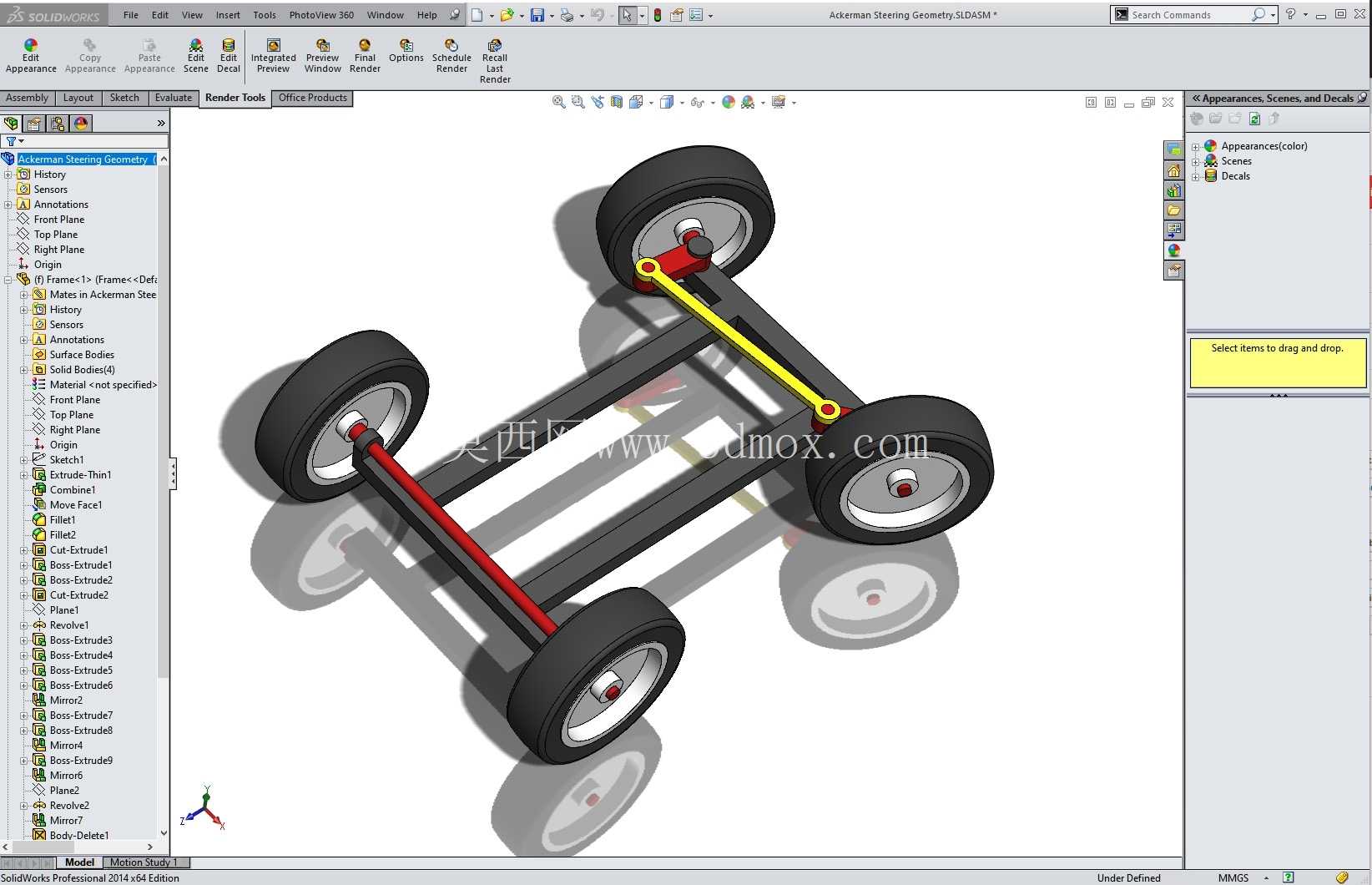
Task: Click the Section View icon
Action: pyautogui.click(x=617, y=102)
